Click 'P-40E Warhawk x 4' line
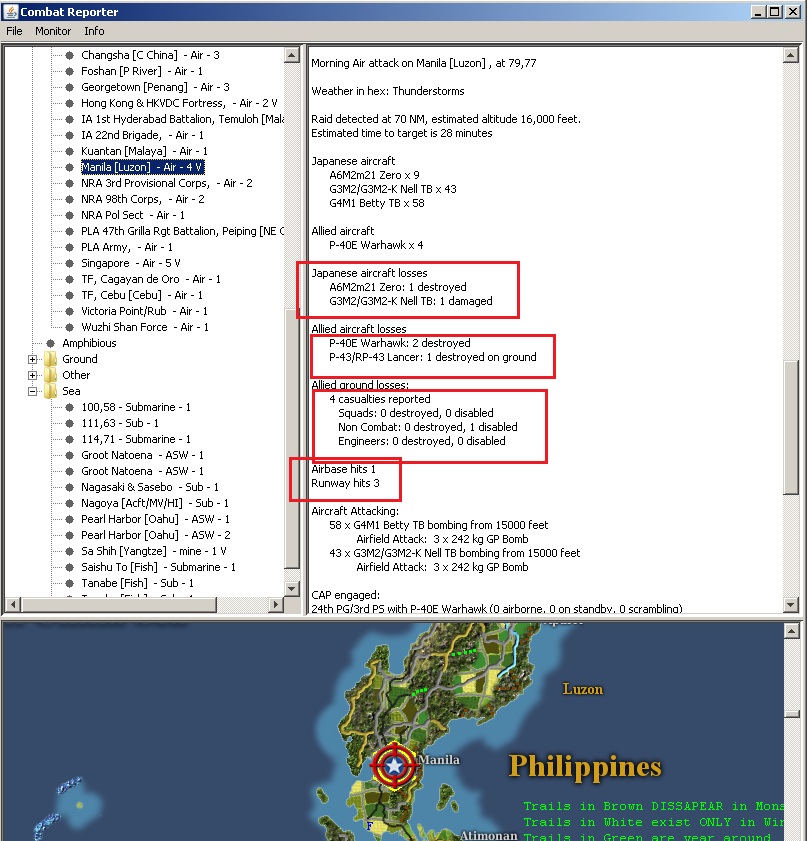807x841 pixels. click(x=376, y=245)
